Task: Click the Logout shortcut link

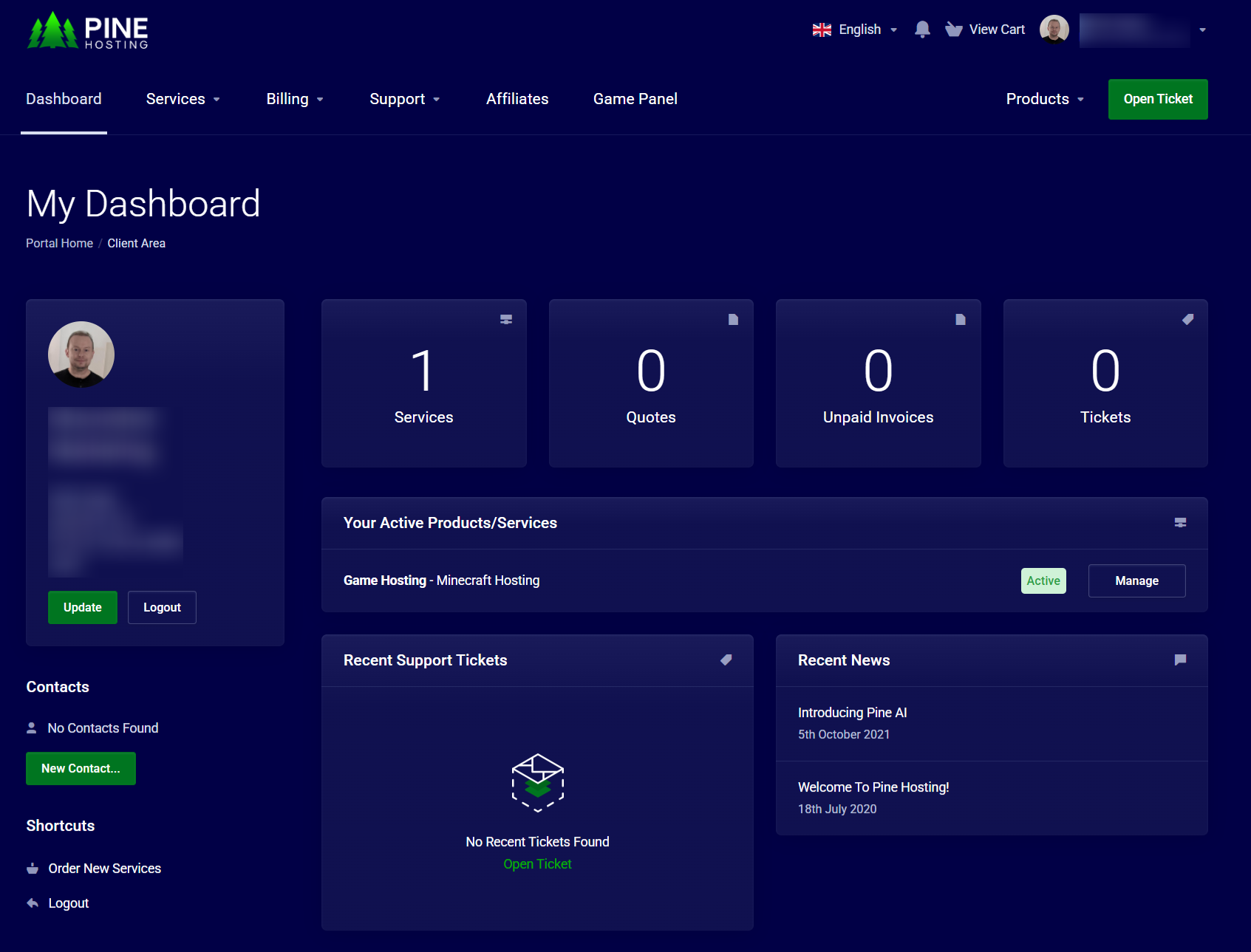Action: tap(69, 903)
